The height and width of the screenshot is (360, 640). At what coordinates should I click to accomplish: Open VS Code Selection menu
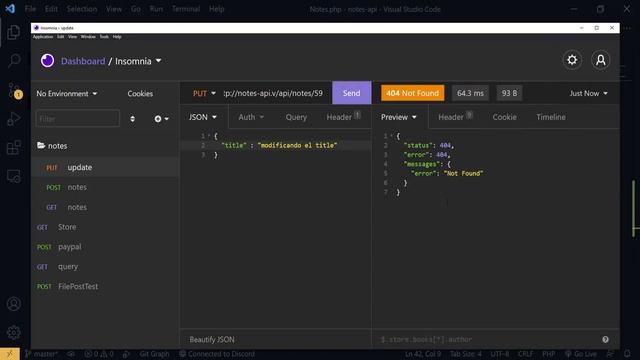(x=82, y=9)
